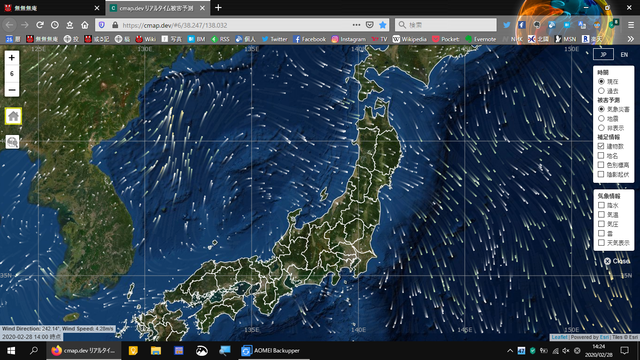Open Facebook toolbar extension icon
The width and height of the screenshot is (640, 360).
pos(522,25)
